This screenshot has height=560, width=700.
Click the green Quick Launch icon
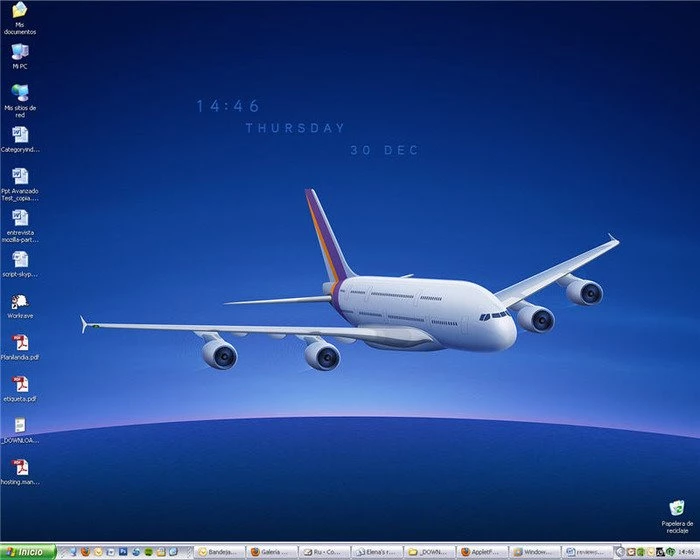tap(148, 552)
